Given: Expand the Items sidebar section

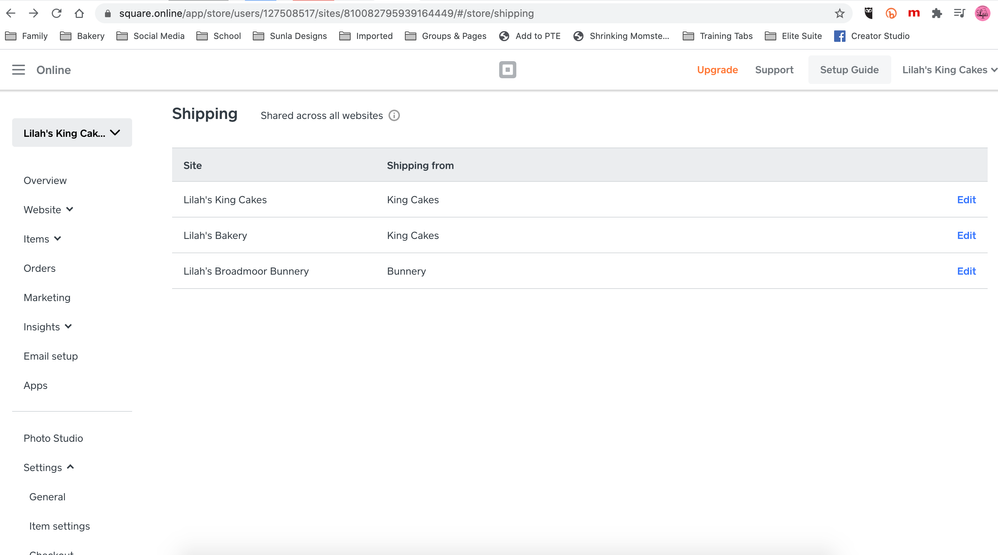Looking at the screenshot, I should tap(42, 239).
